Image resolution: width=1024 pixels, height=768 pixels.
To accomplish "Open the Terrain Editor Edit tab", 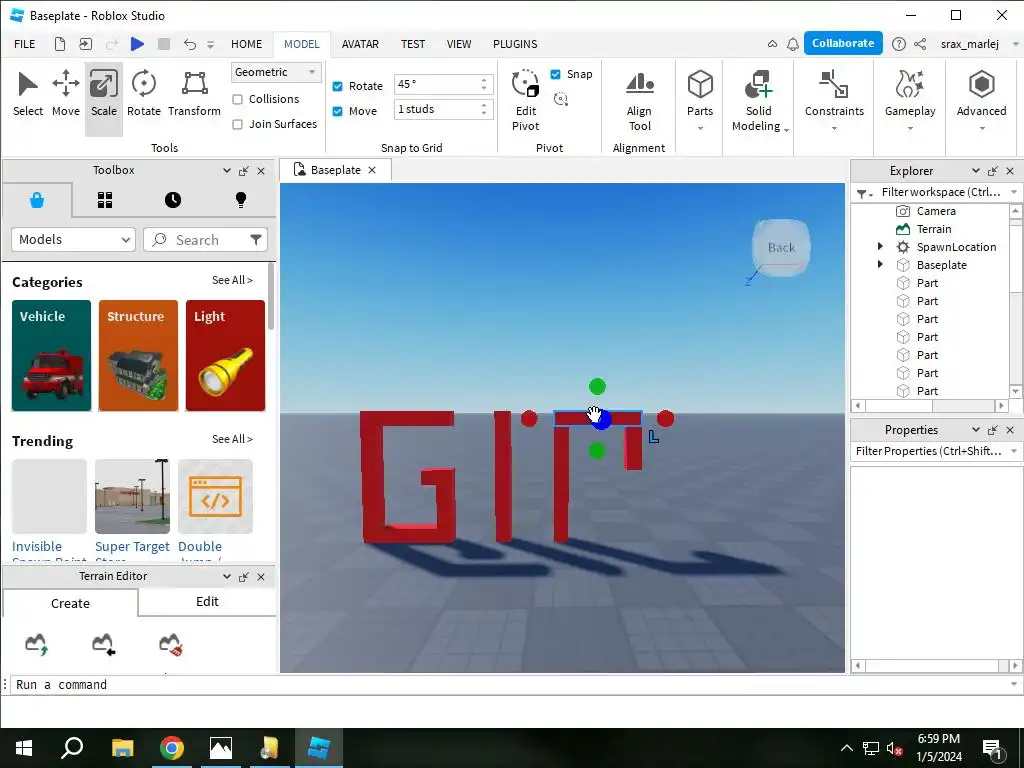I will (x=207, y=602).
